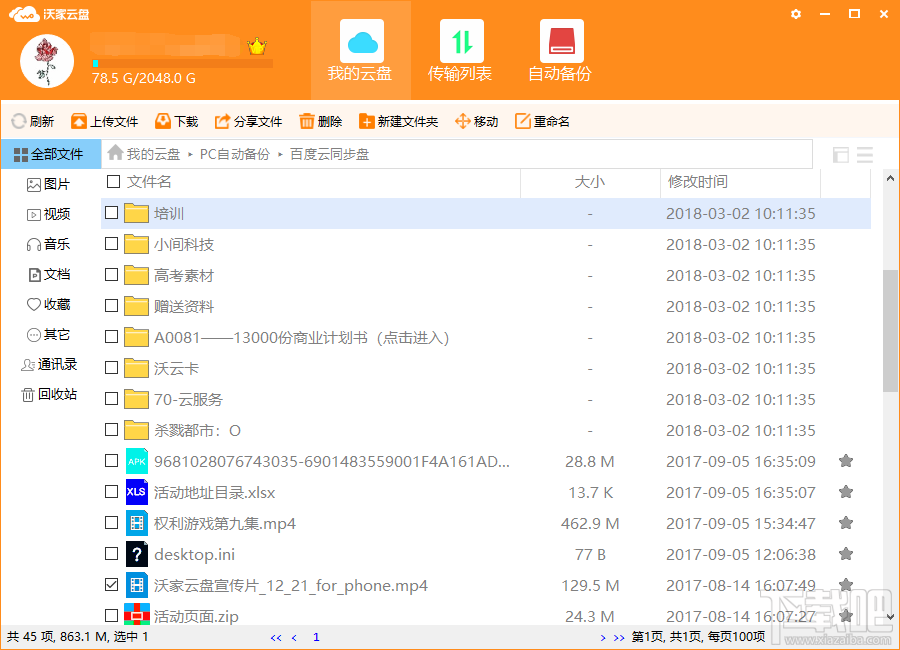
Task: Click the 重命名 rename button
Action: [542, 121]
